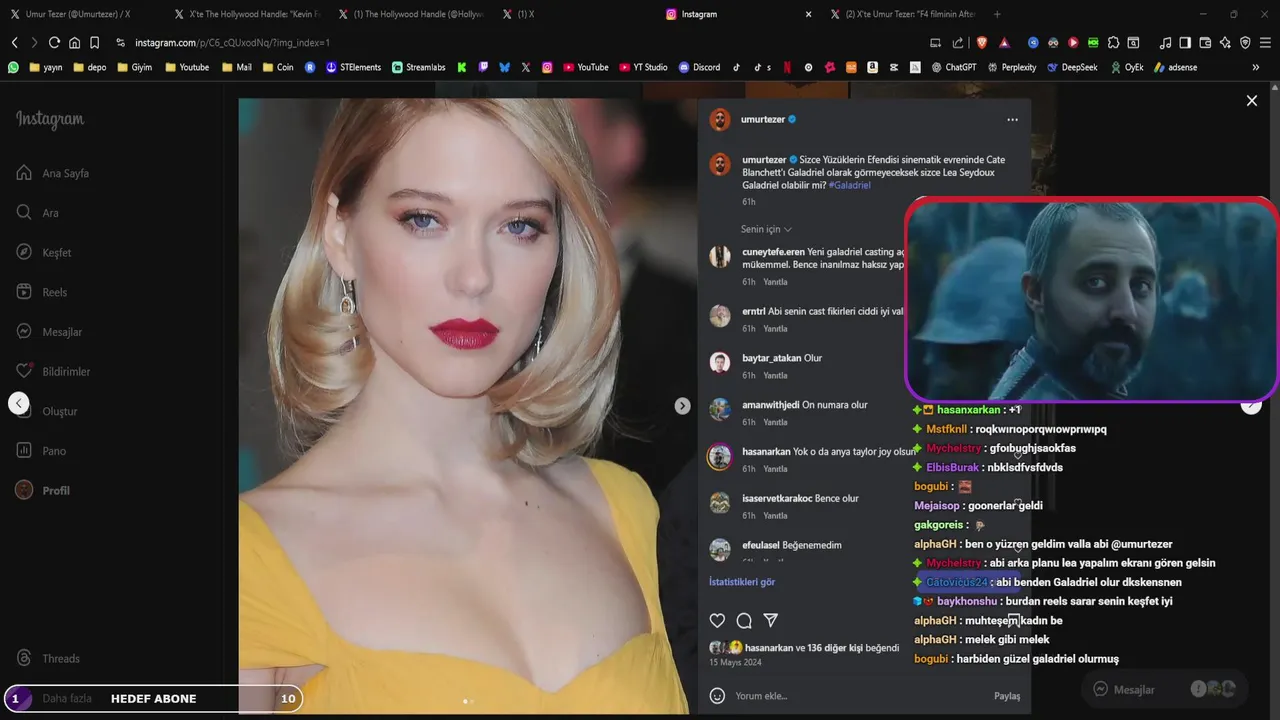
Task: Open Bildirimler notifications
Action: pos(53,371)
